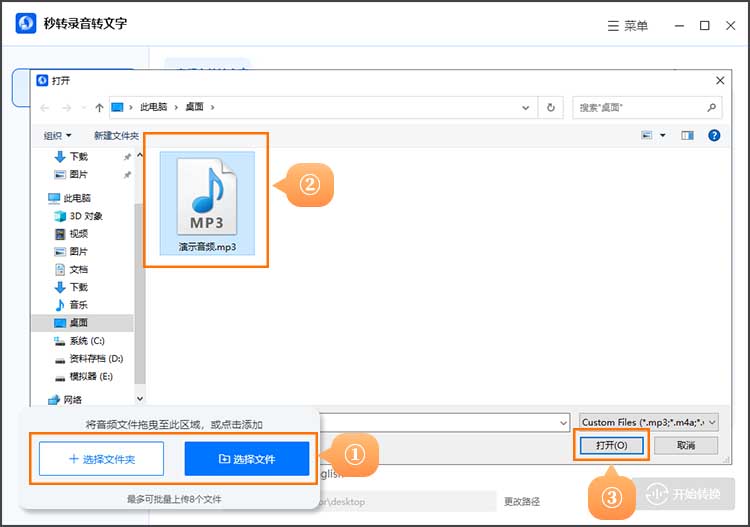Refresh the current folder view
This screenshot has width=750, height=527.
551,108
